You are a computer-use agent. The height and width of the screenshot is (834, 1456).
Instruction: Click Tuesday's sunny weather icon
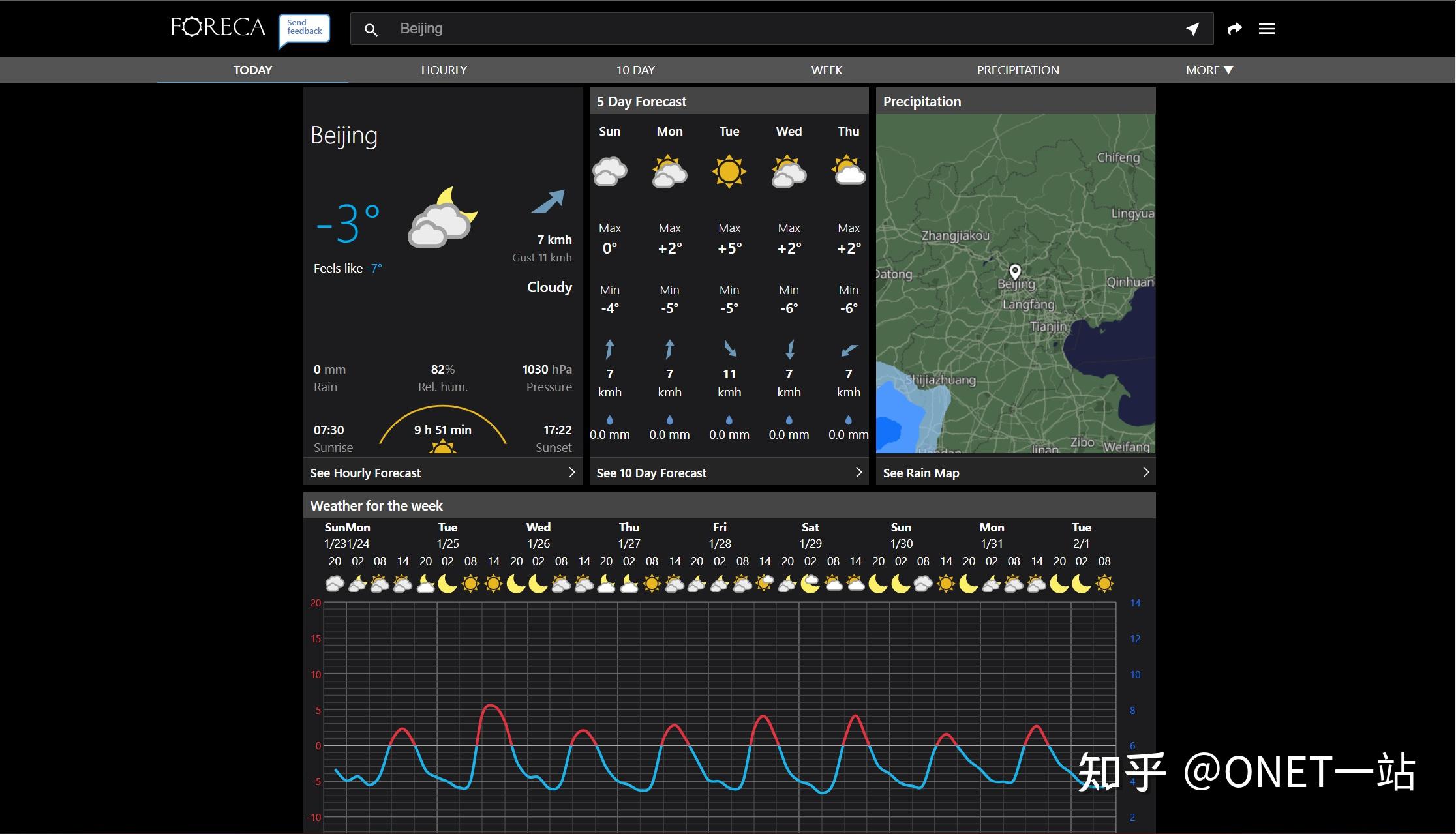pos(729,171)
